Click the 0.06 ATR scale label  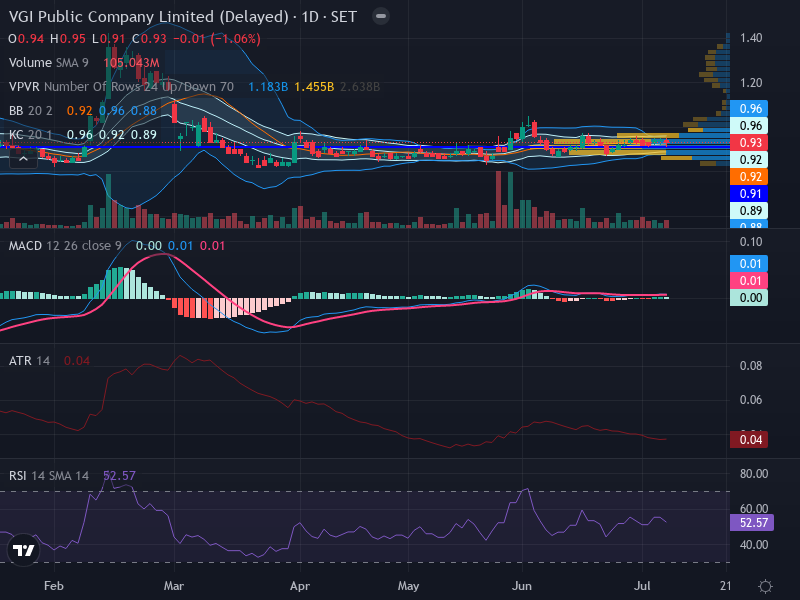(751, 399)
